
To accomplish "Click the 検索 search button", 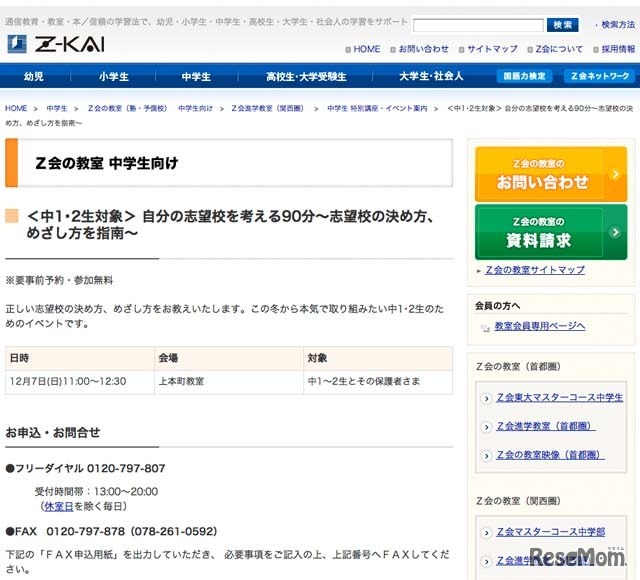I will tap(562, 25).
